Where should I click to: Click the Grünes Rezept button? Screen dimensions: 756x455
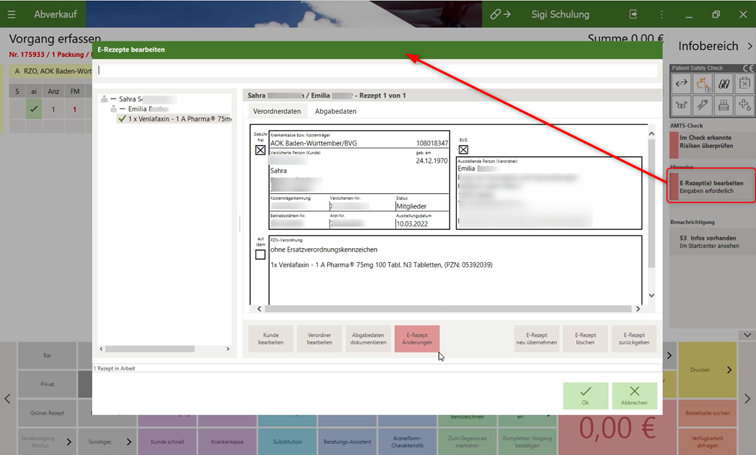tap(47, 413)
